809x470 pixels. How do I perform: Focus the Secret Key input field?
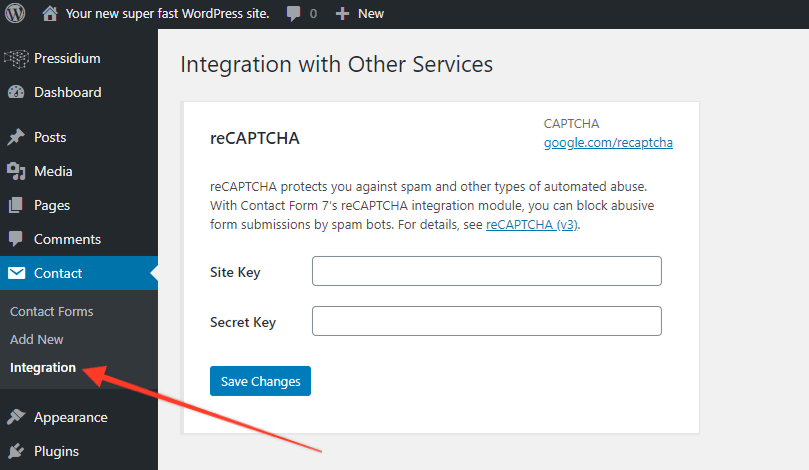coord(487,321)
